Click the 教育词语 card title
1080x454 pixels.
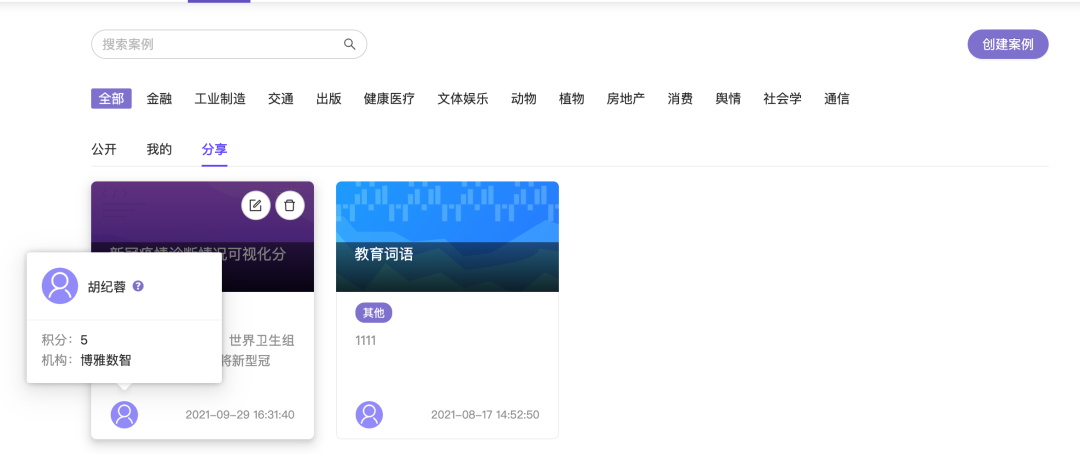pos(384,254)
